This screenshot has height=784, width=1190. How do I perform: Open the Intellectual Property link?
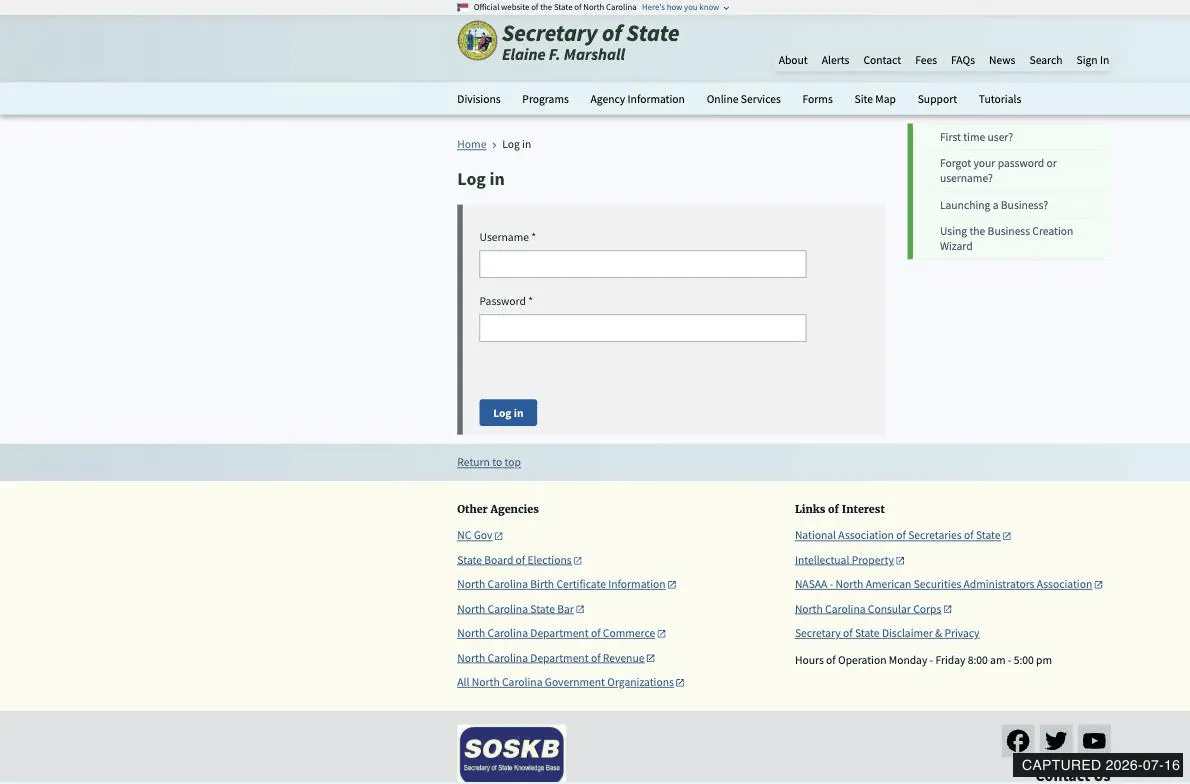point(844,560)
